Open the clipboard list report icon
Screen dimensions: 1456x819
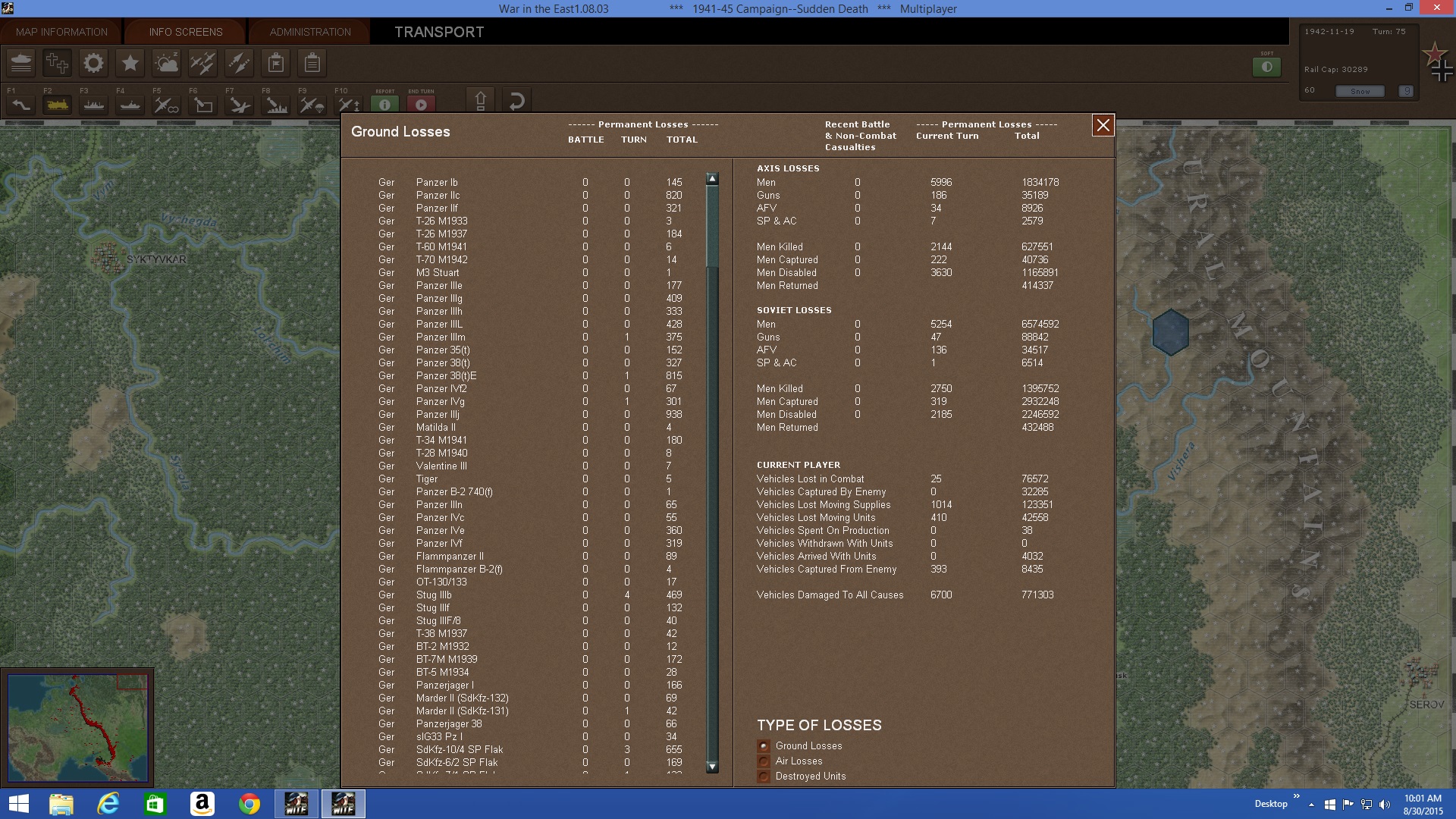point(312,63)
